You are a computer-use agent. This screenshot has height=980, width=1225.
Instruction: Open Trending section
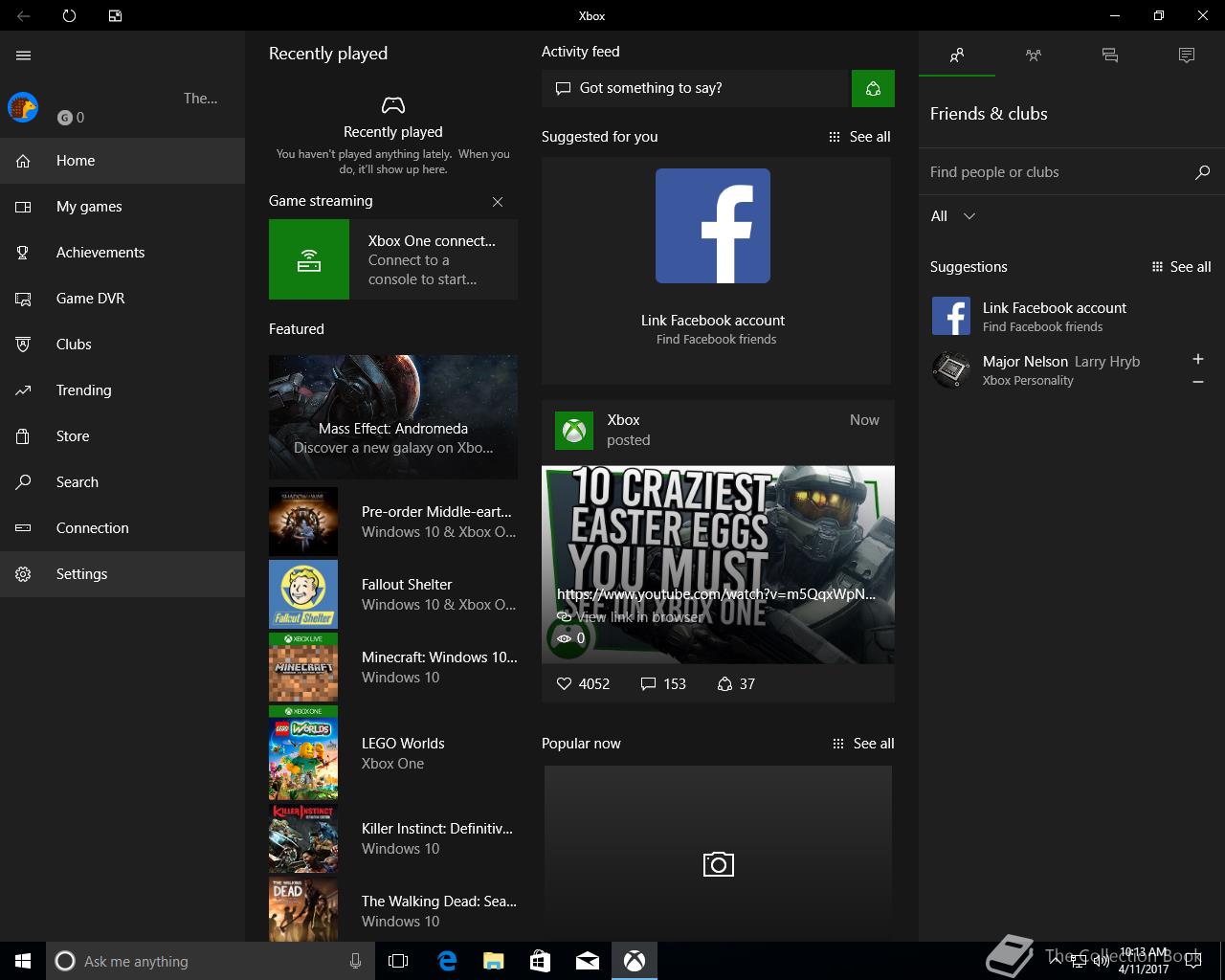pyautogui.click(x=122, y=390)
